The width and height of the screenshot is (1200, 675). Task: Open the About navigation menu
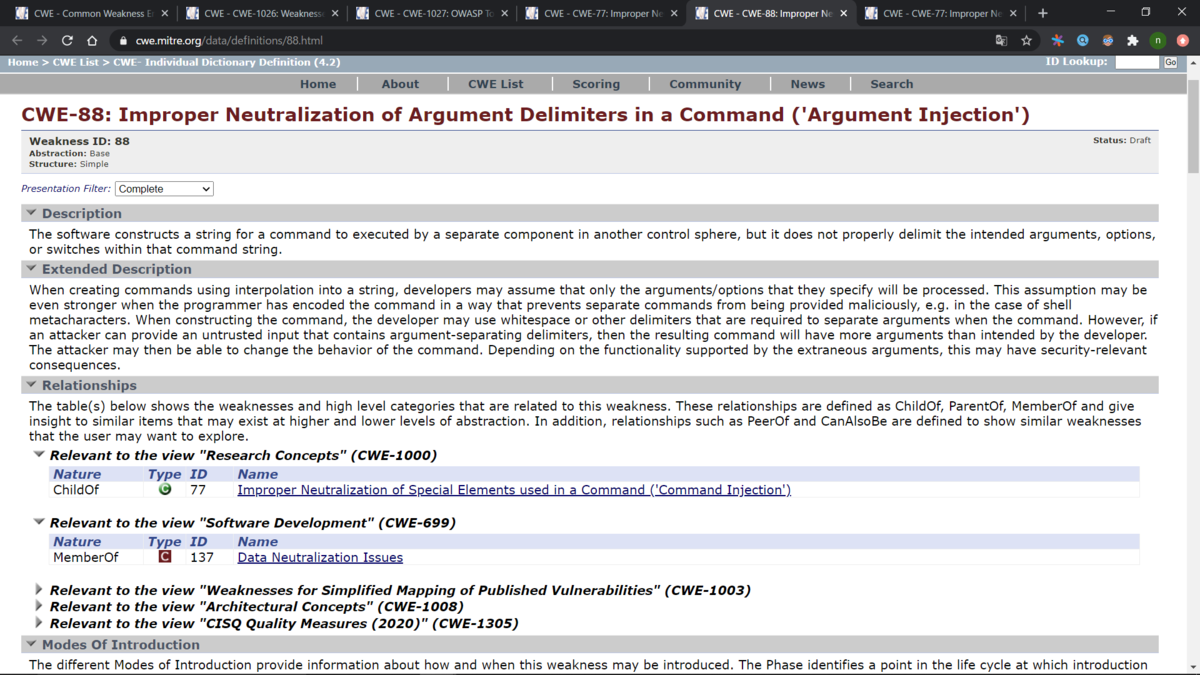point(400,84)
